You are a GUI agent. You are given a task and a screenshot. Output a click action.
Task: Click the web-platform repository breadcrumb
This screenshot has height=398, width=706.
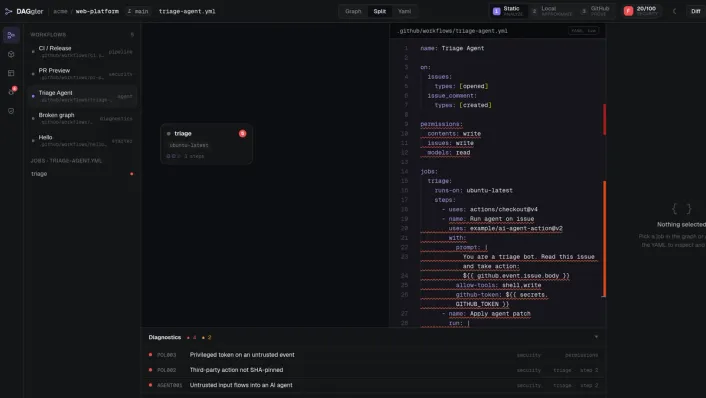[97, 11]
